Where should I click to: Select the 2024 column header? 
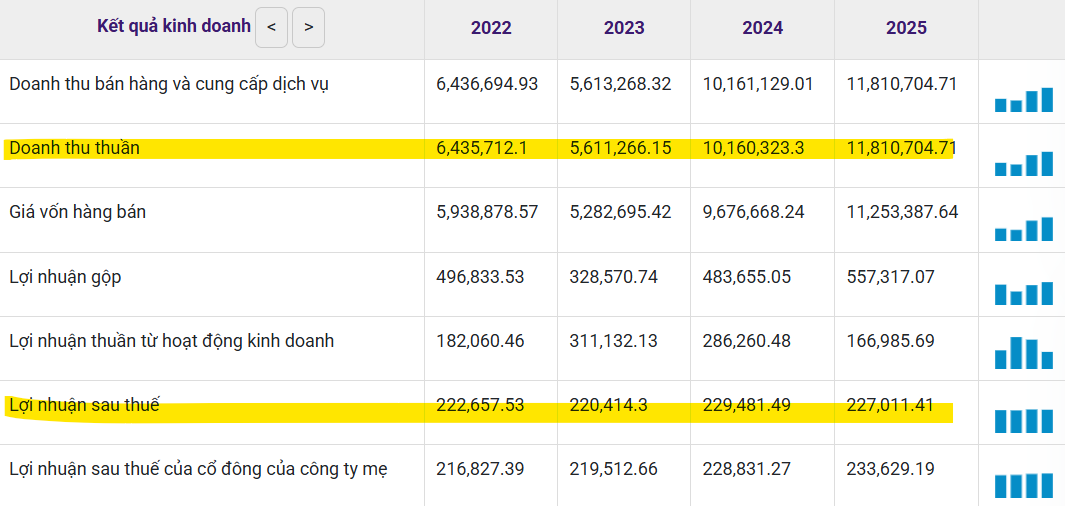pos(762,28)
